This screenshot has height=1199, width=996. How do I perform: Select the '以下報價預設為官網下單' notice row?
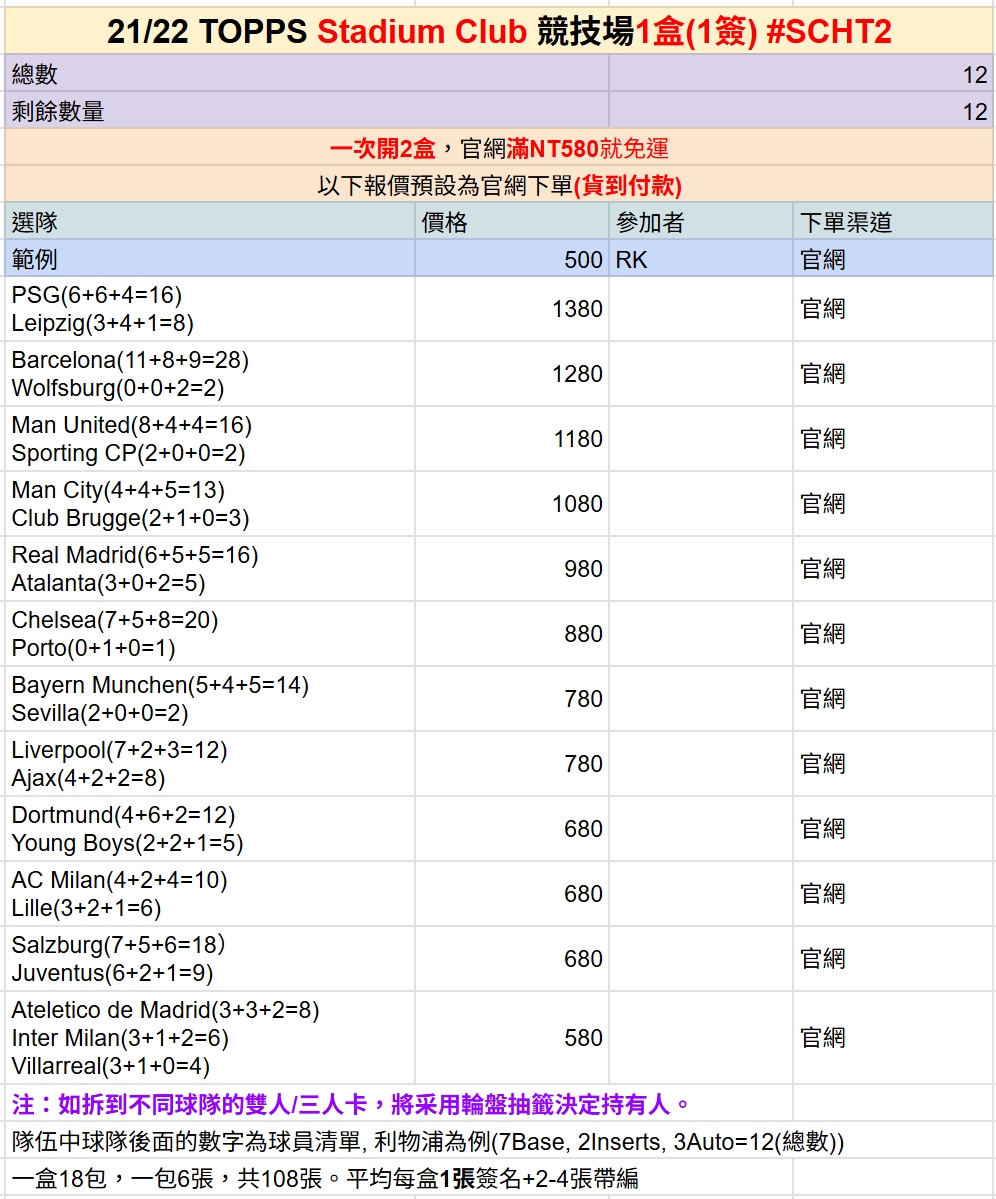[x=499, y=184]
